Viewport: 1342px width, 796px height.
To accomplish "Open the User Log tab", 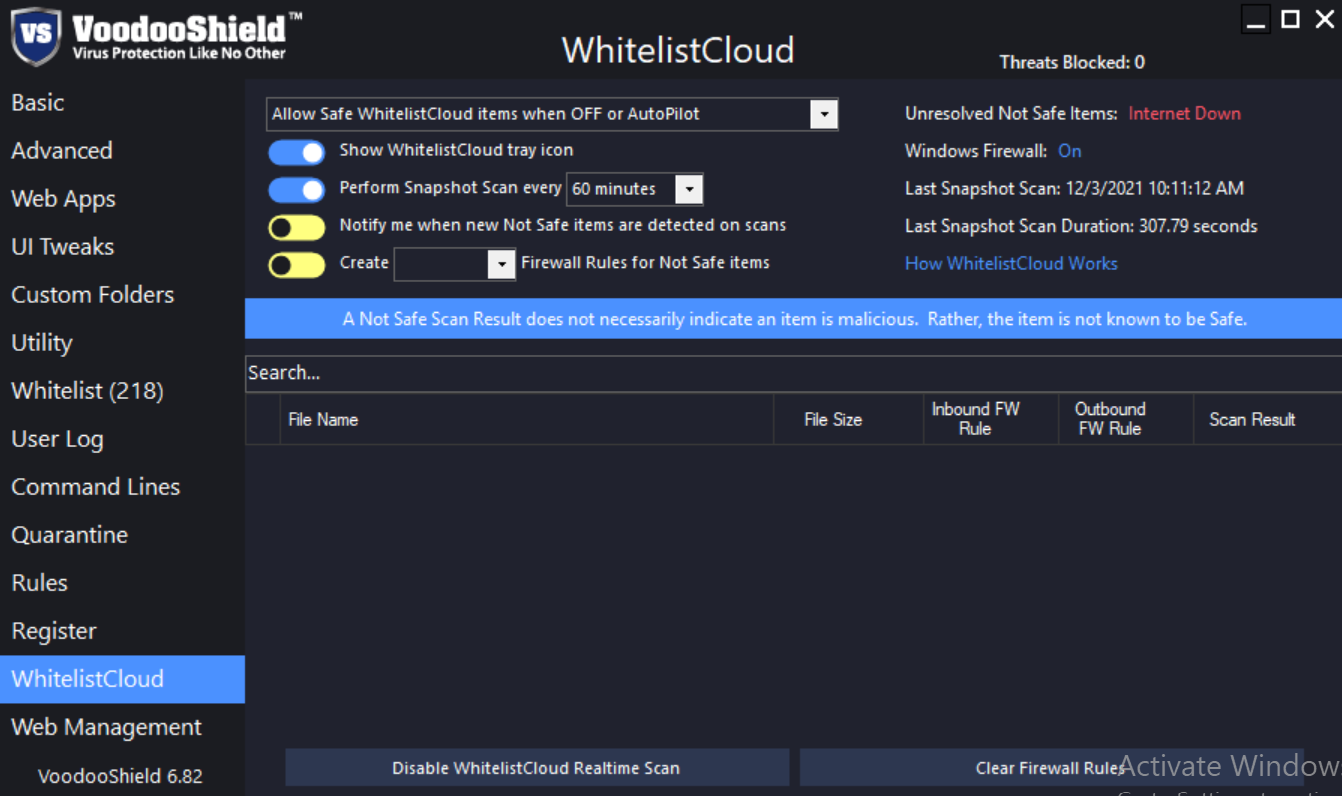I will (122, 439).
